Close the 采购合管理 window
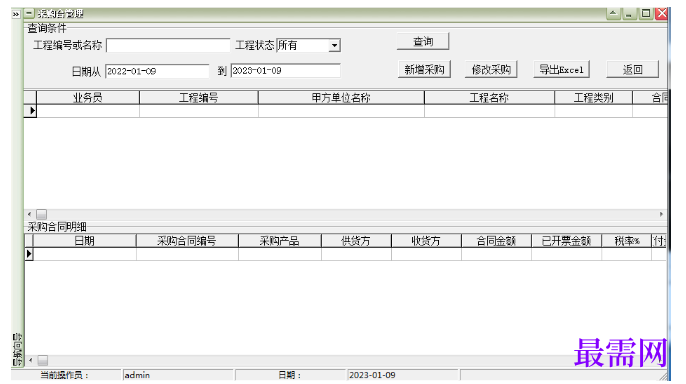The image size is (686, 384). [662, 14]
